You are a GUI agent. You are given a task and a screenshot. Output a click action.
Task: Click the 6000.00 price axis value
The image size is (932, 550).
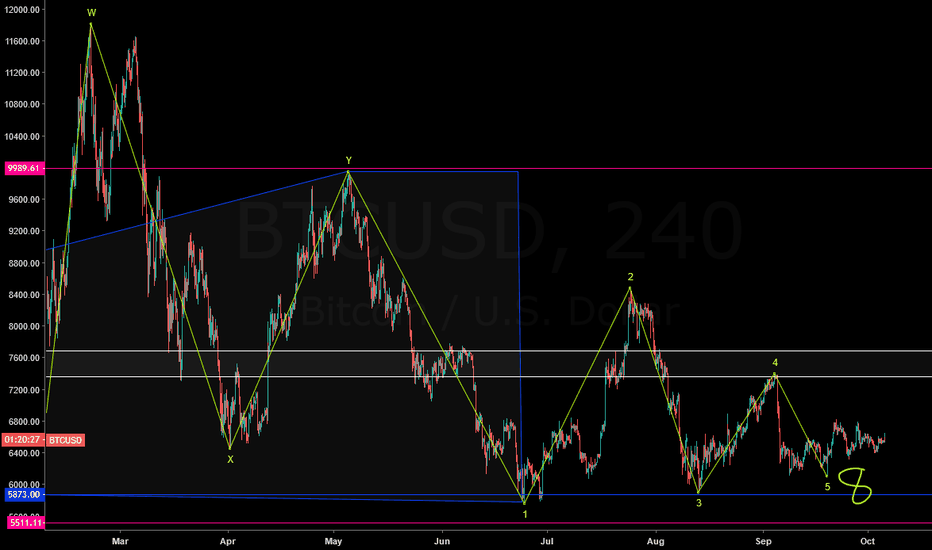(24, 484)
